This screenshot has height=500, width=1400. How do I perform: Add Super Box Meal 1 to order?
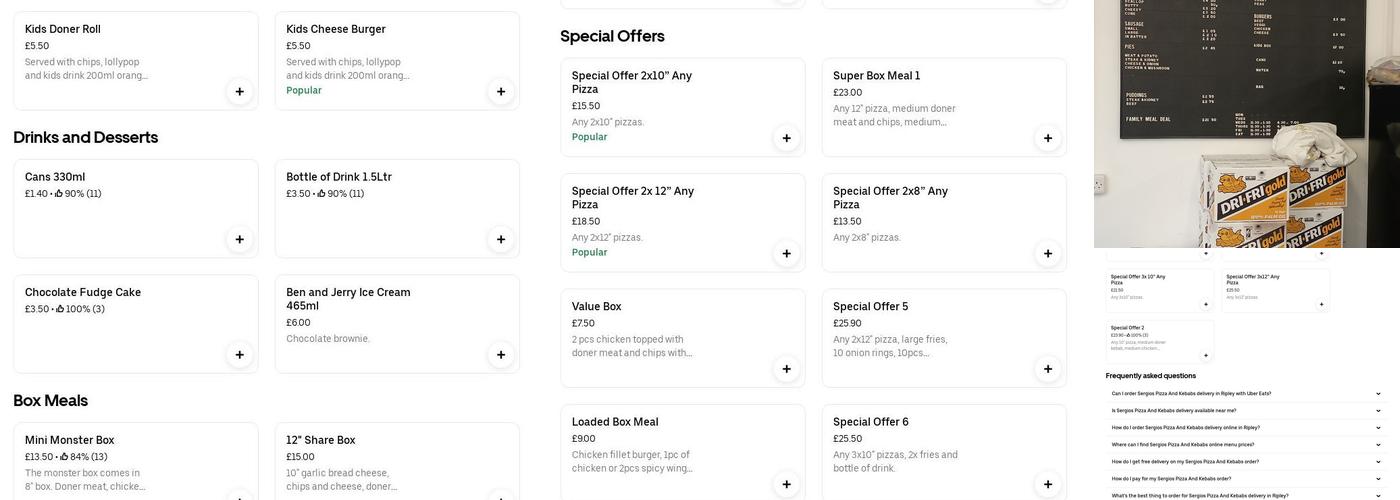click(x=1048, y=138)
